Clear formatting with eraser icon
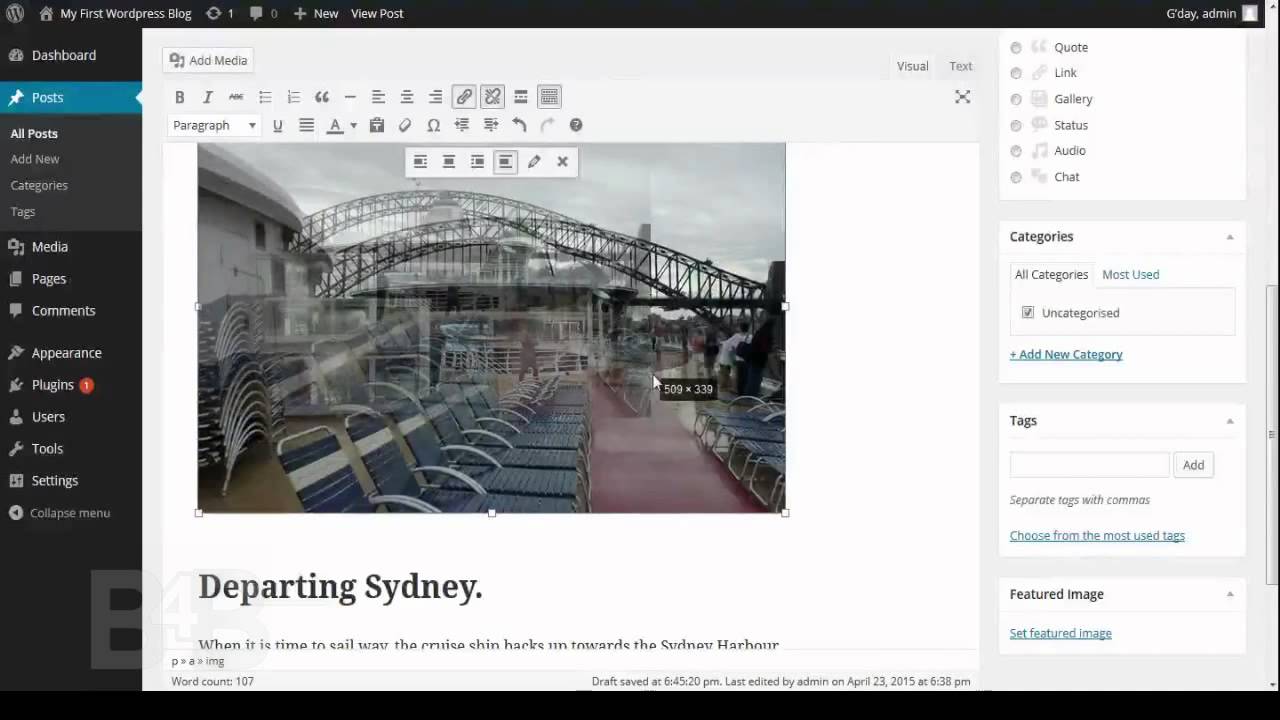Screen dimensions: 1280x720 [405, 125]
